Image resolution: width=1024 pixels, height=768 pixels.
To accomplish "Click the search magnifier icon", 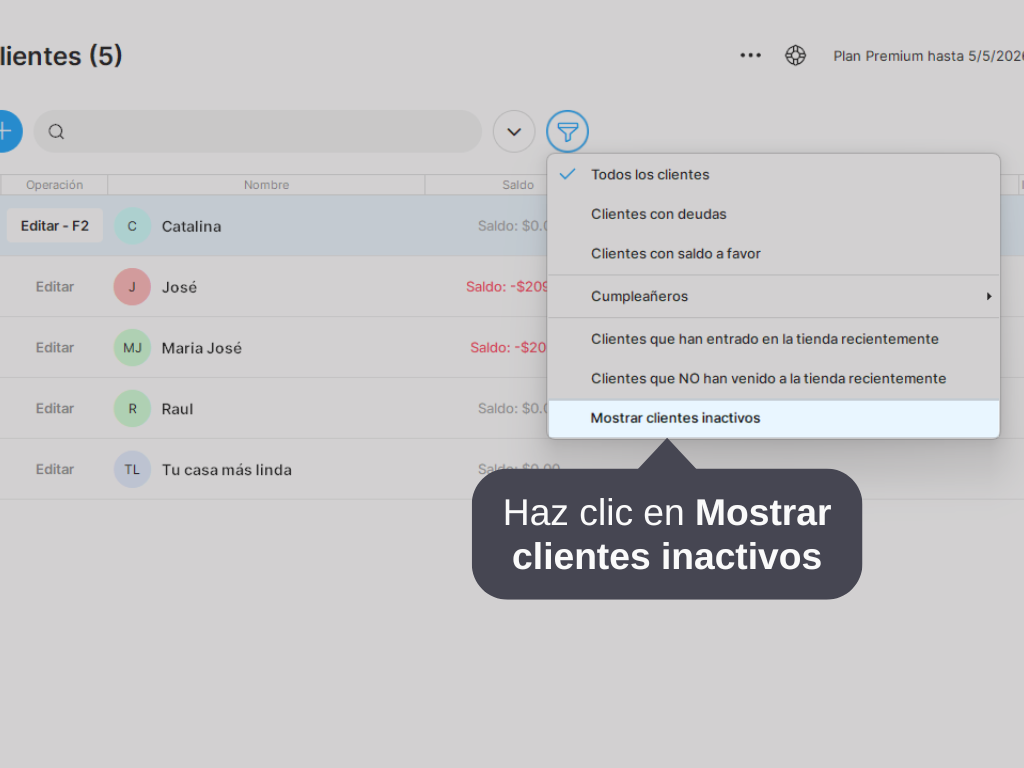I will point(56,131).
